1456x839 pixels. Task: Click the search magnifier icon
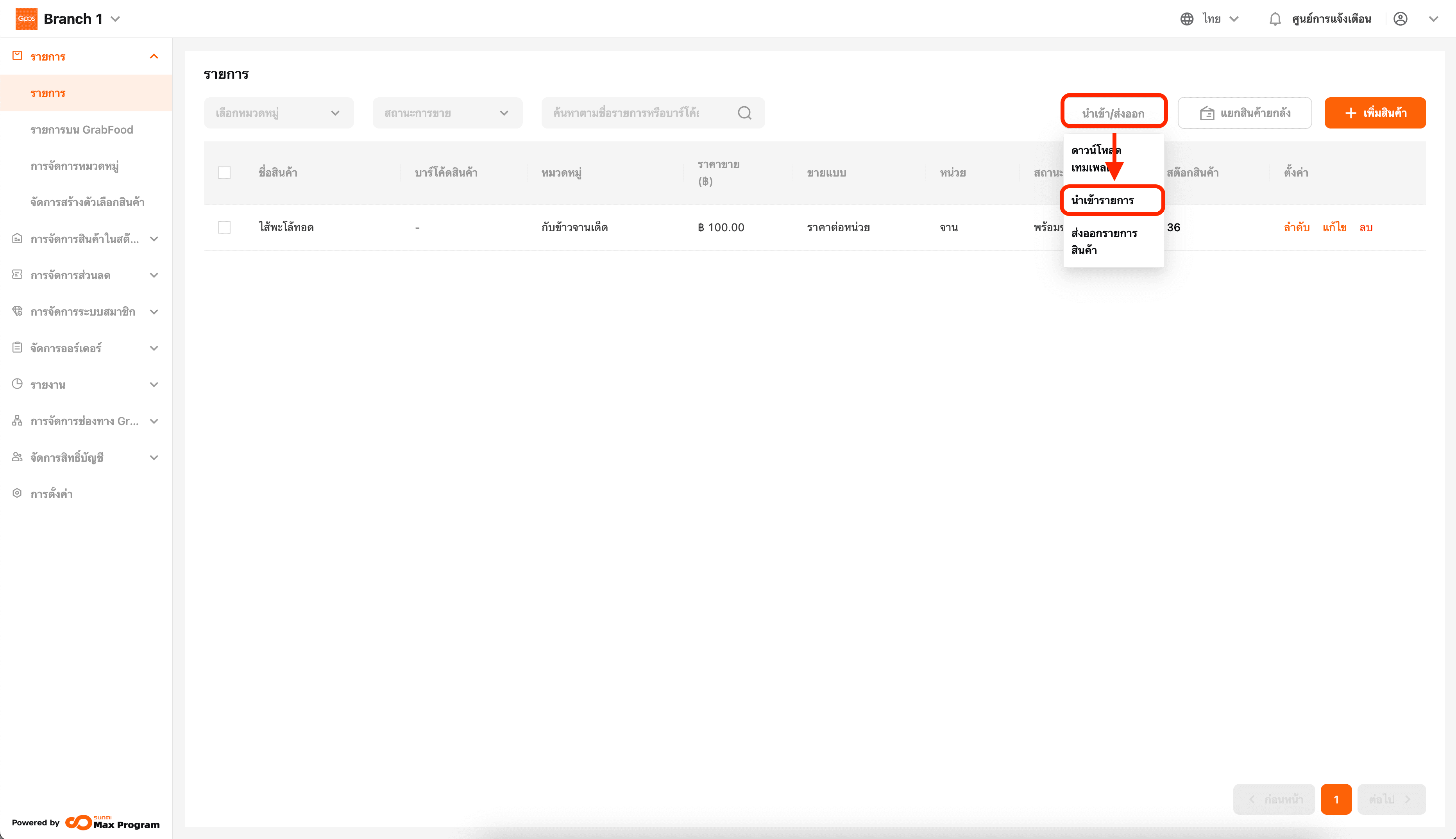pos(744,113)
